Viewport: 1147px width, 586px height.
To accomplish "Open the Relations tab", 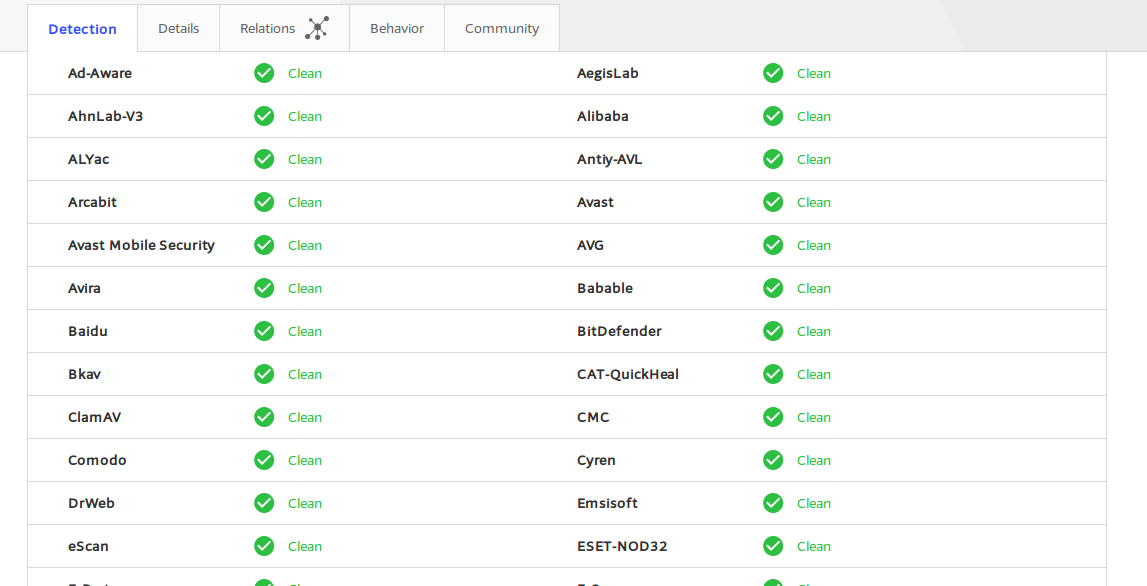I will coord(285,29).
